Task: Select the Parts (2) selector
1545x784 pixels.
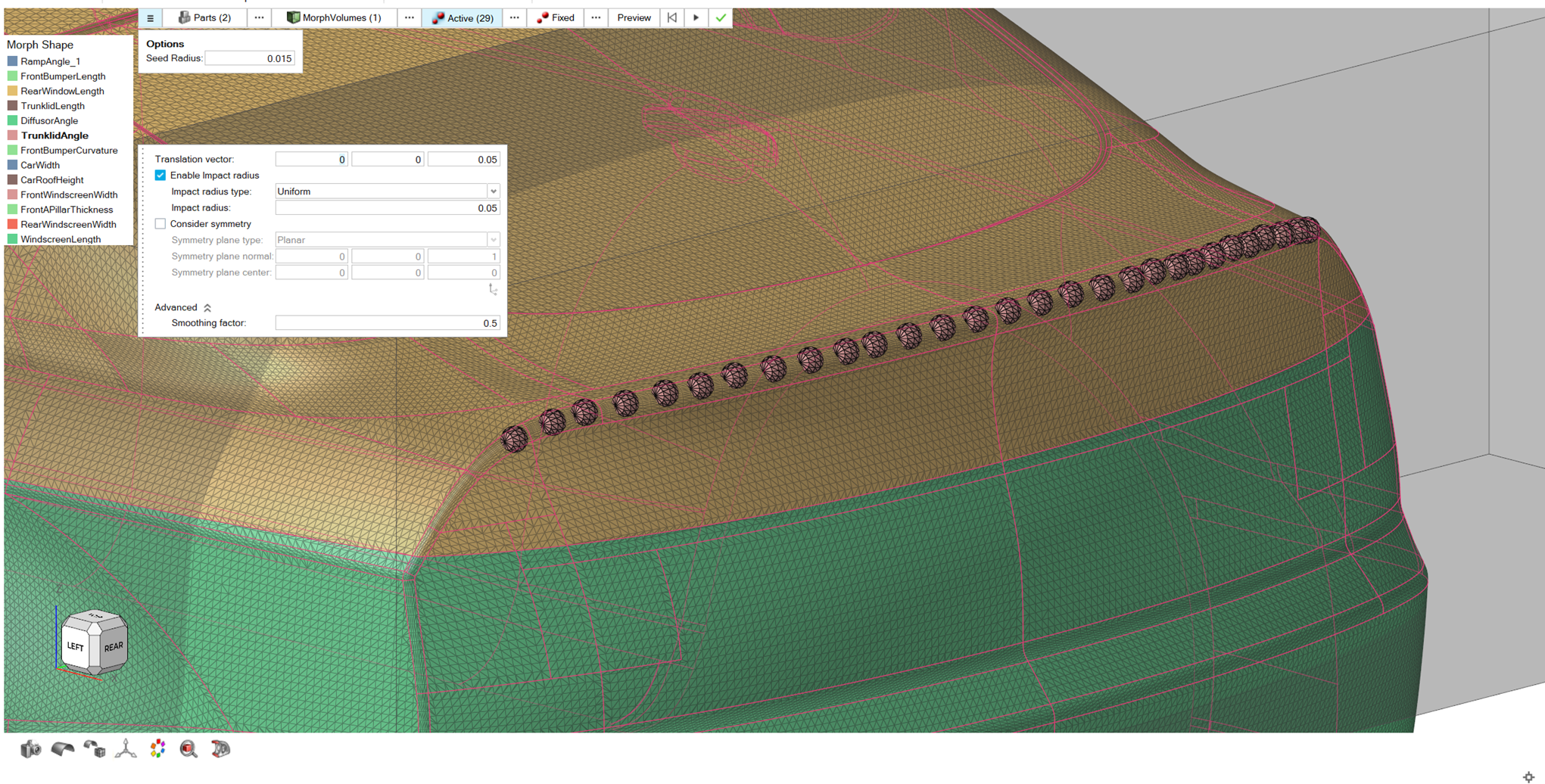Action: [x=204, y=17]
